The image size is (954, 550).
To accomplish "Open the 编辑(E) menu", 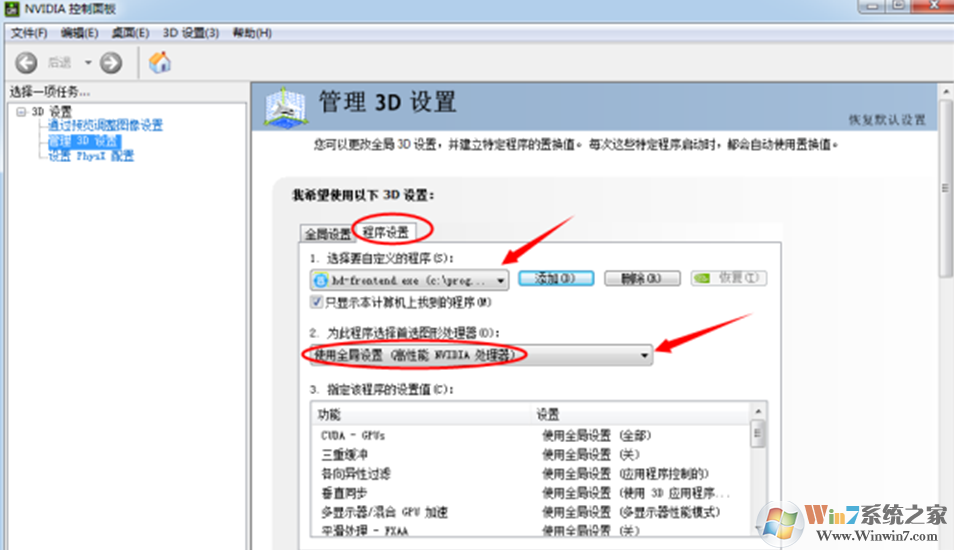I will coord(80,33).
